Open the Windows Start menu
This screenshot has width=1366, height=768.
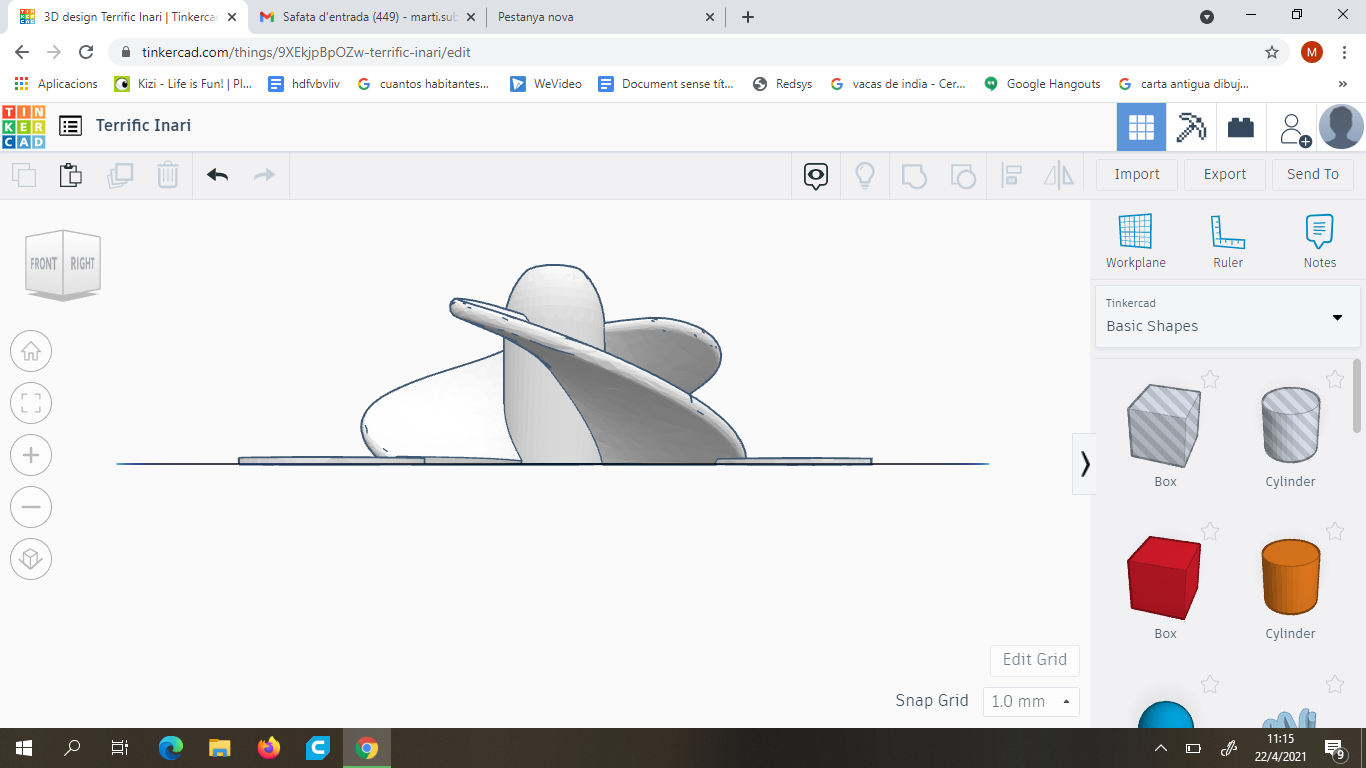pos(23,747)
